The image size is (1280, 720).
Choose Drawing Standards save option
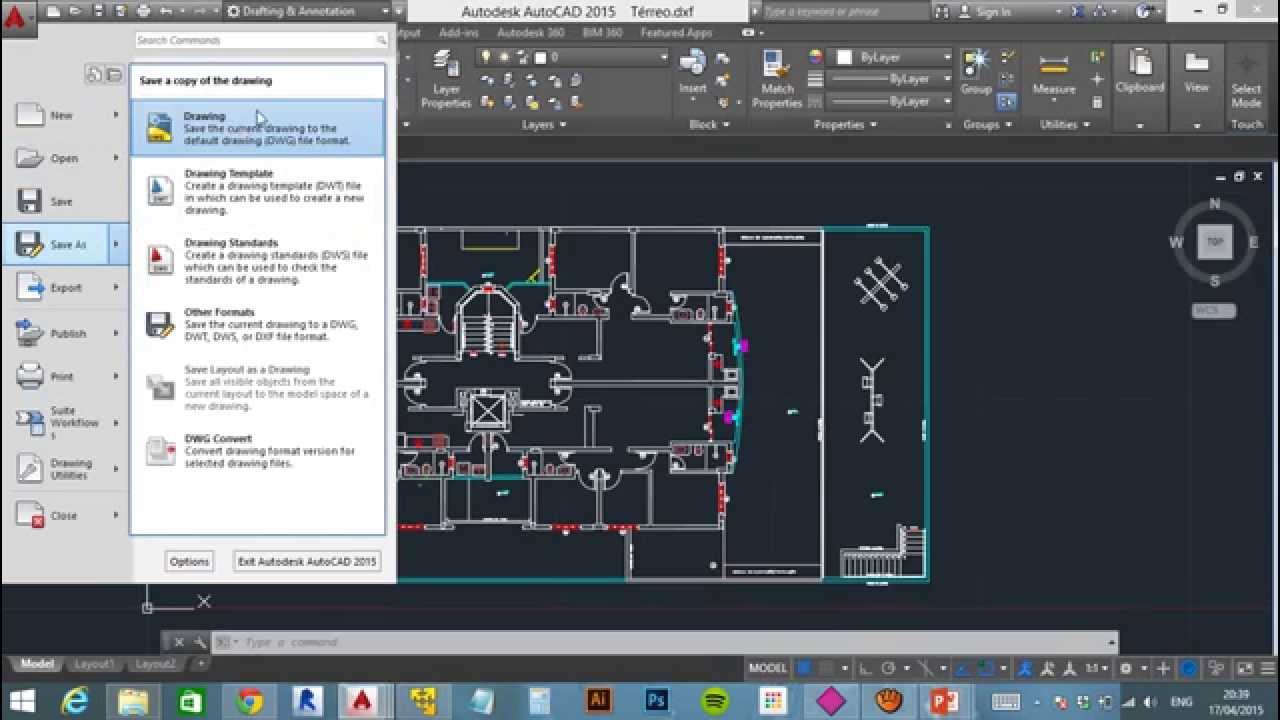[257, 261]
